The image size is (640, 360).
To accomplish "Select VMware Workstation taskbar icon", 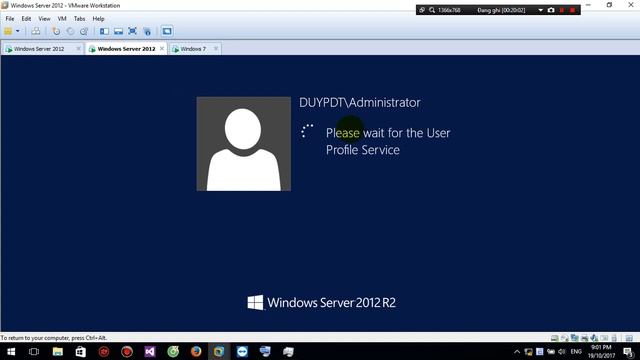I will pos(219,351).
